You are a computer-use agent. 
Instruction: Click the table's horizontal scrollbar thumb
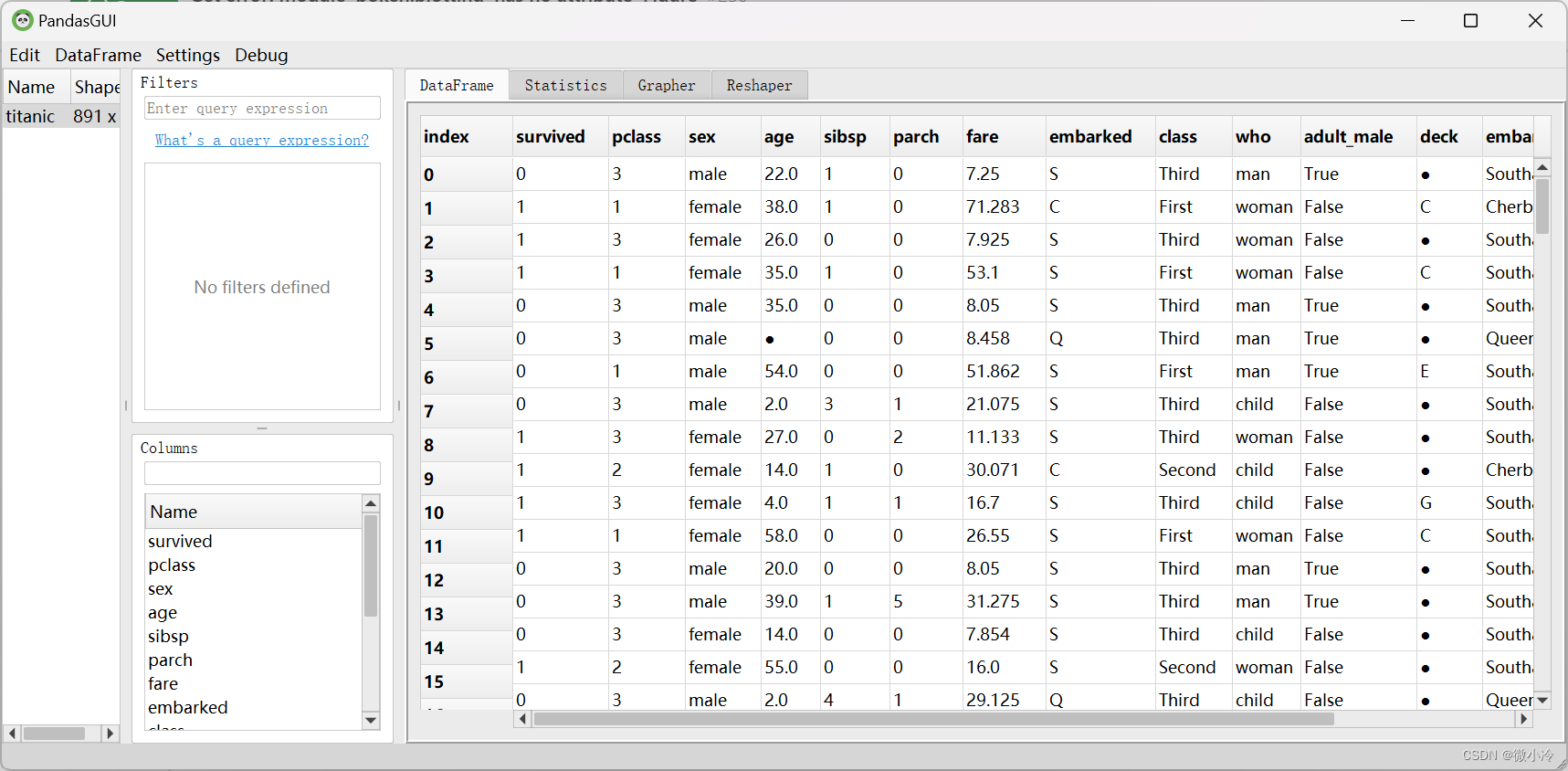click(933, 719)
